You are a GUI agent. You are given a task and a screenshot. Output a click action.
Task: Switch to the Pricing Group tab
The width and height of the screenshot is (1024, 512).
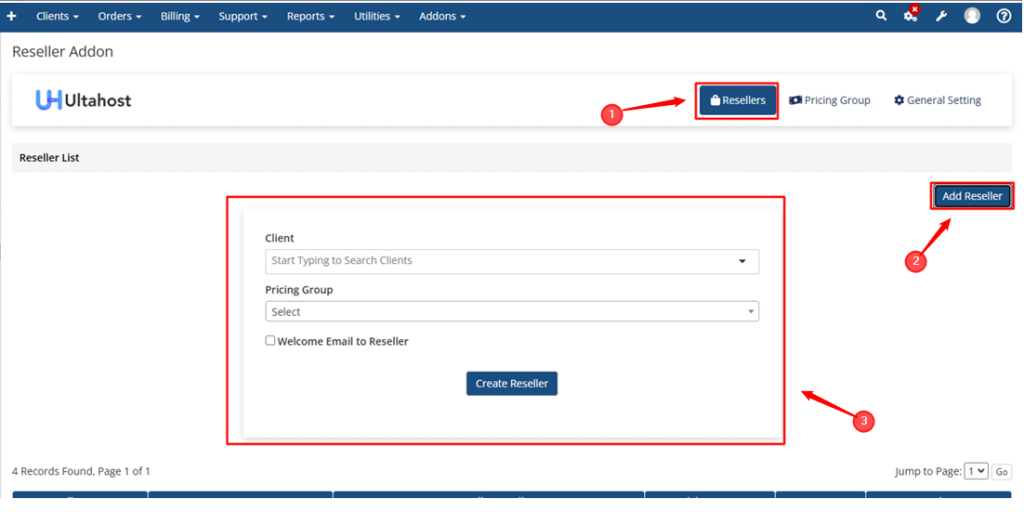[x=830, y=100]
